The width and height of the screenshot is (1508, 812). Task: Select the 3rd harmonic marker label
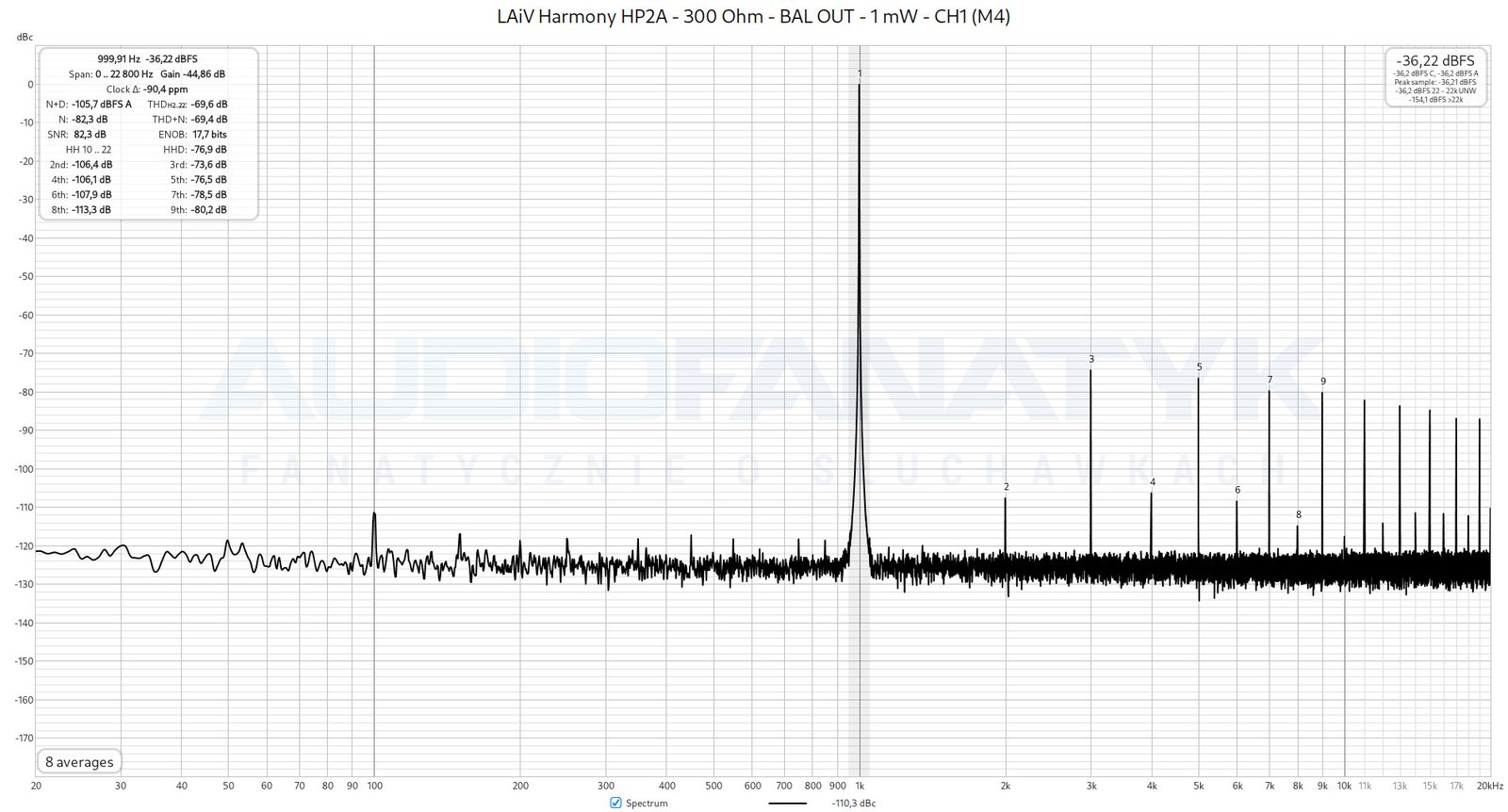pos(1091,359)
